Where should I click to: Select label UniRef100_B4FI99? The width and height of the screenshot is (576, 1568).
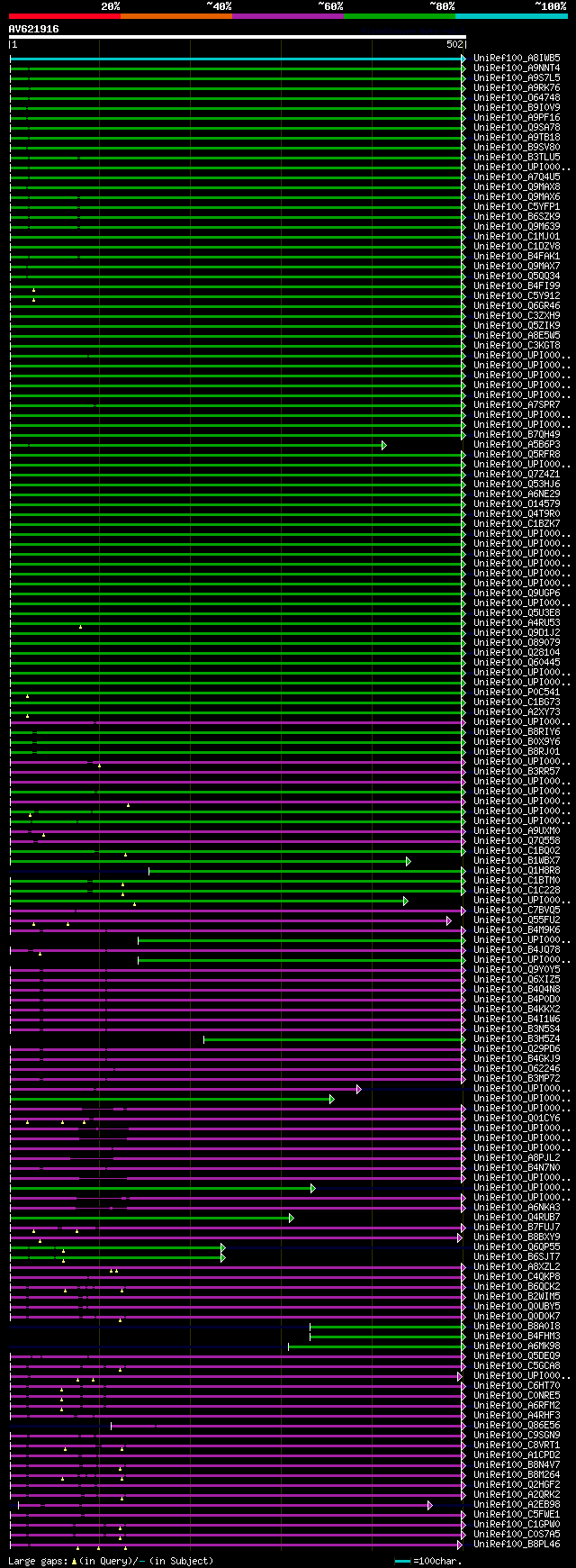pos(517,286)
